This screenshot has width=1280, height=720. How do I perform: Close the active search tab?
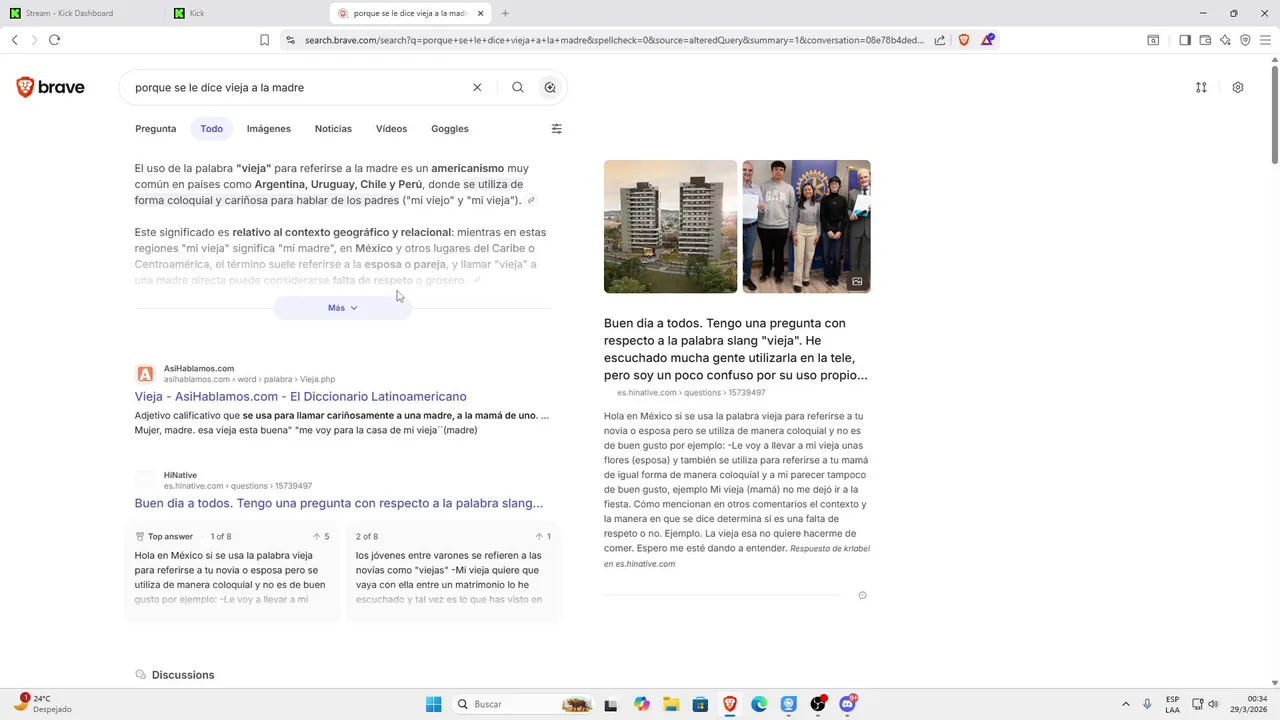click(x=481, y=13)
